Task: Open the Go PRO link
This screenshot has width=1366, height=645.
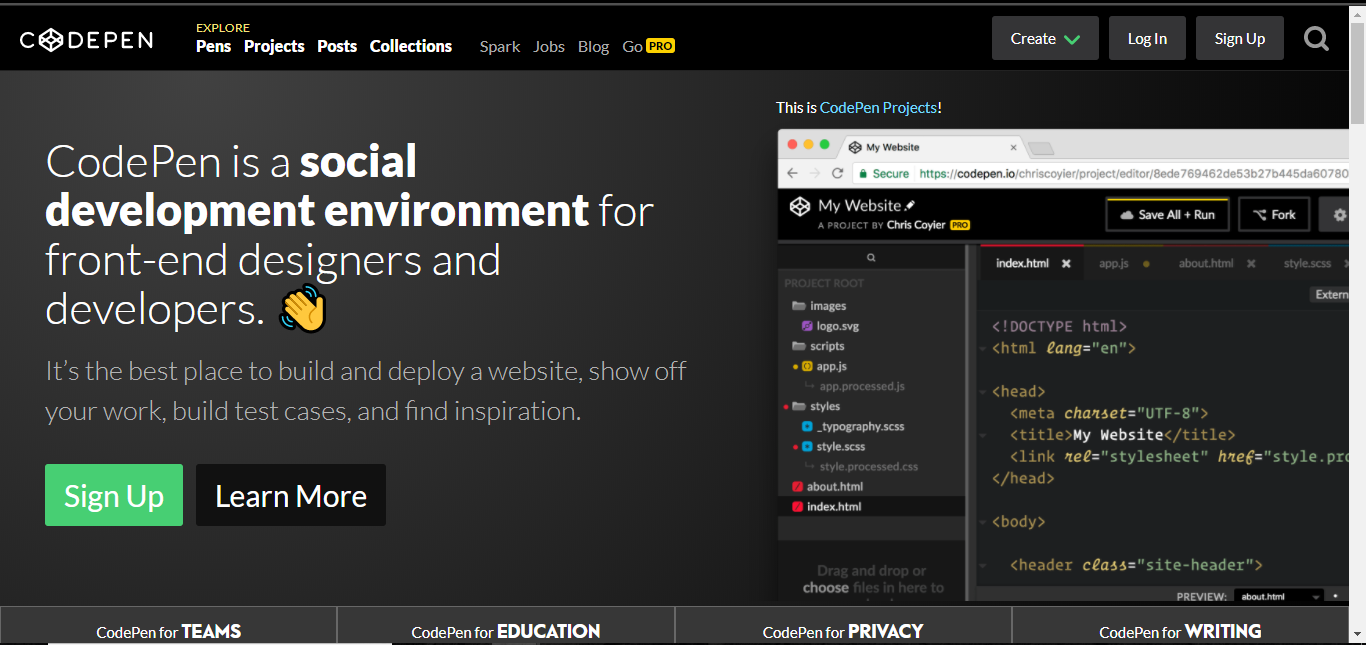Action: click(x=648, y=46)
